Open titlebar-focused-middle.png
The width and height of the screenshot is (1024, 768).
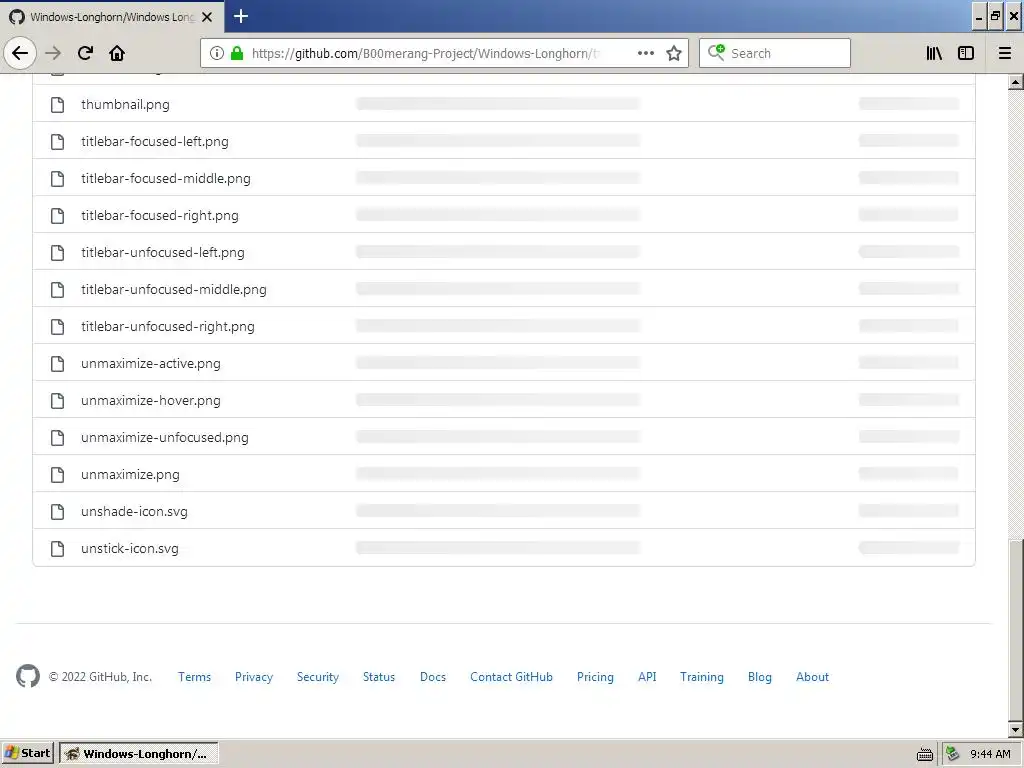(x=166, y=178)
